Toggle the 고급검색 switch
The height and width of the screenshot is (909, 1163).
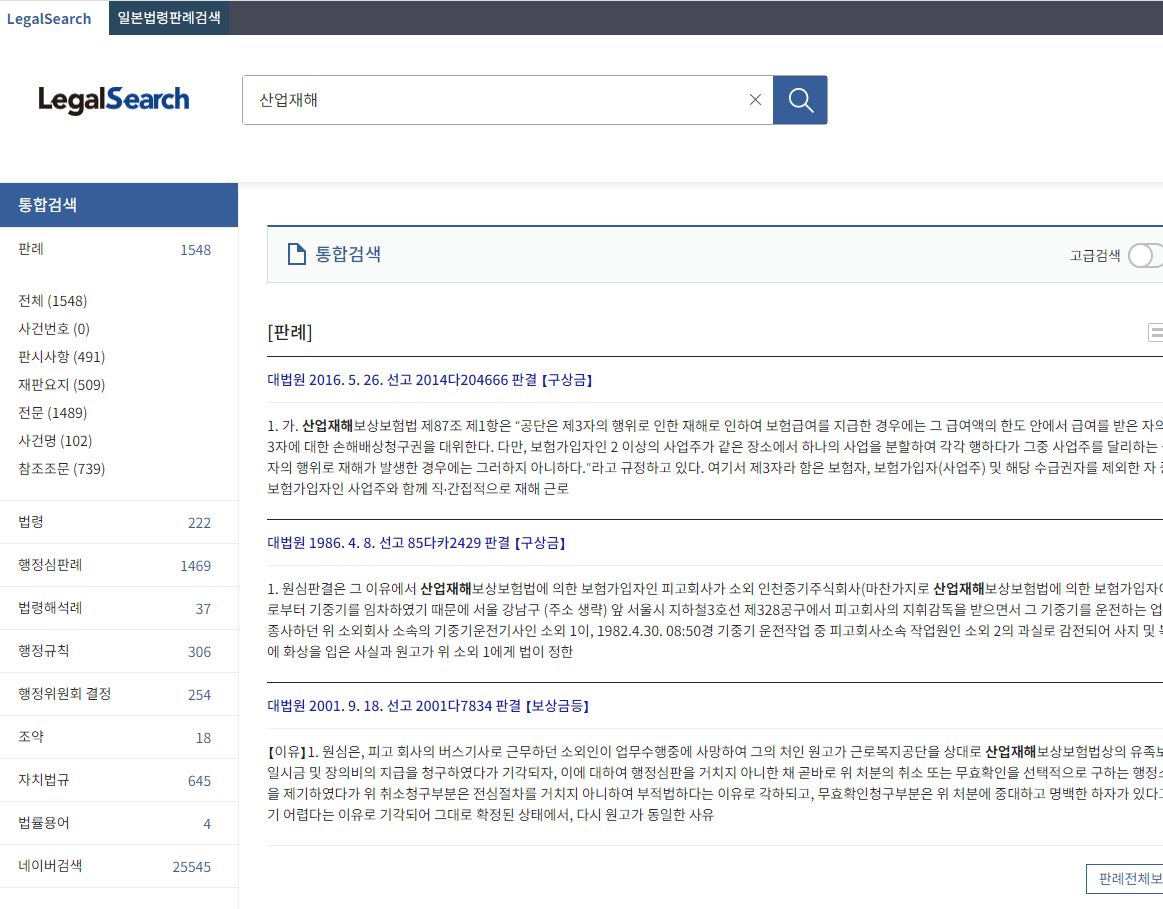1144,255
